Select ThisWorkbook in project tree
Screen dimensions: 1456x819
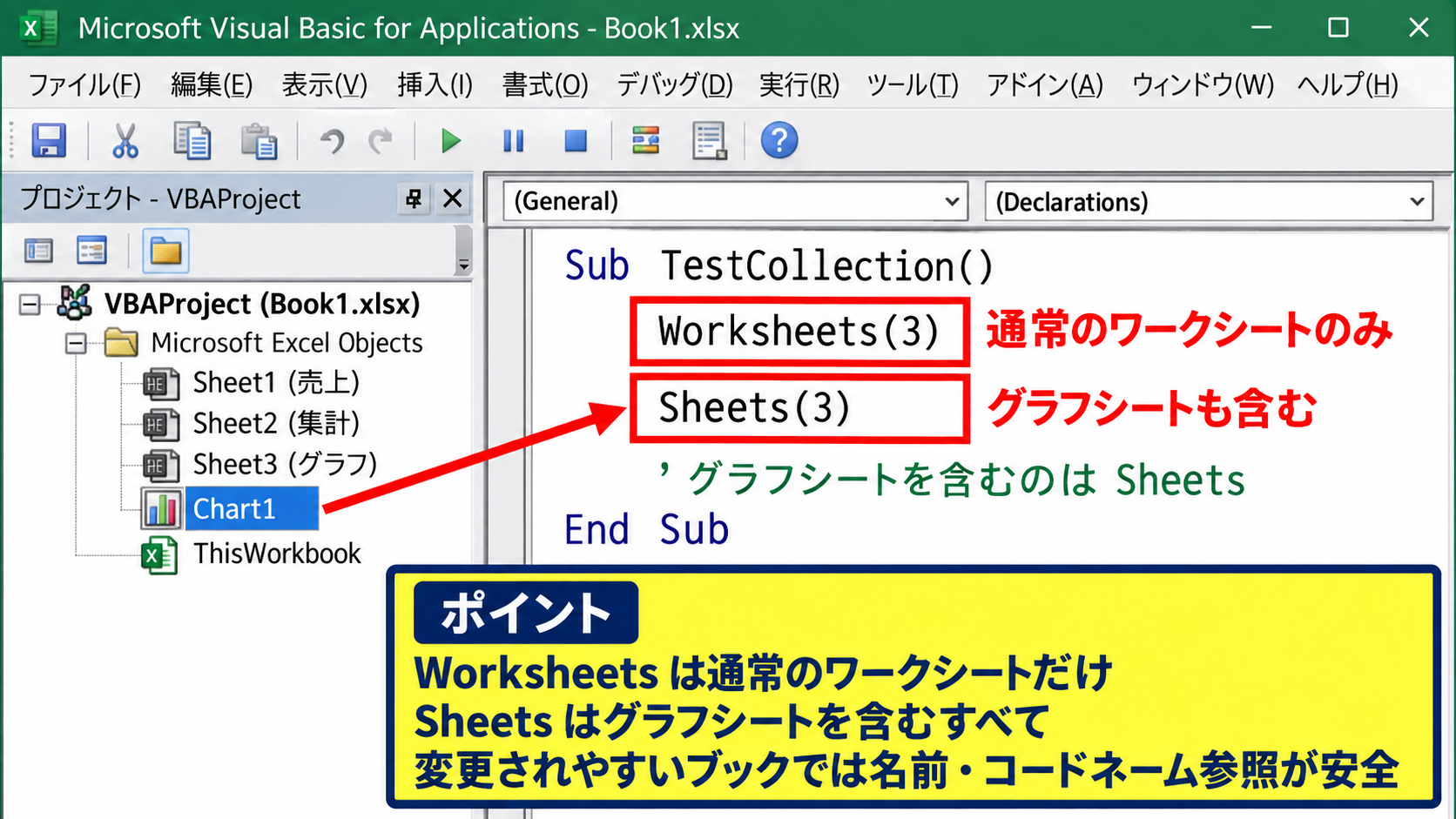point(276,554)
